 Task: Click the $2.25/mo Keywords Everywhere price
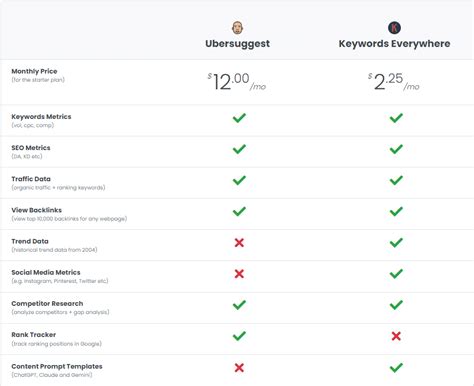click(x=394, y=82)
